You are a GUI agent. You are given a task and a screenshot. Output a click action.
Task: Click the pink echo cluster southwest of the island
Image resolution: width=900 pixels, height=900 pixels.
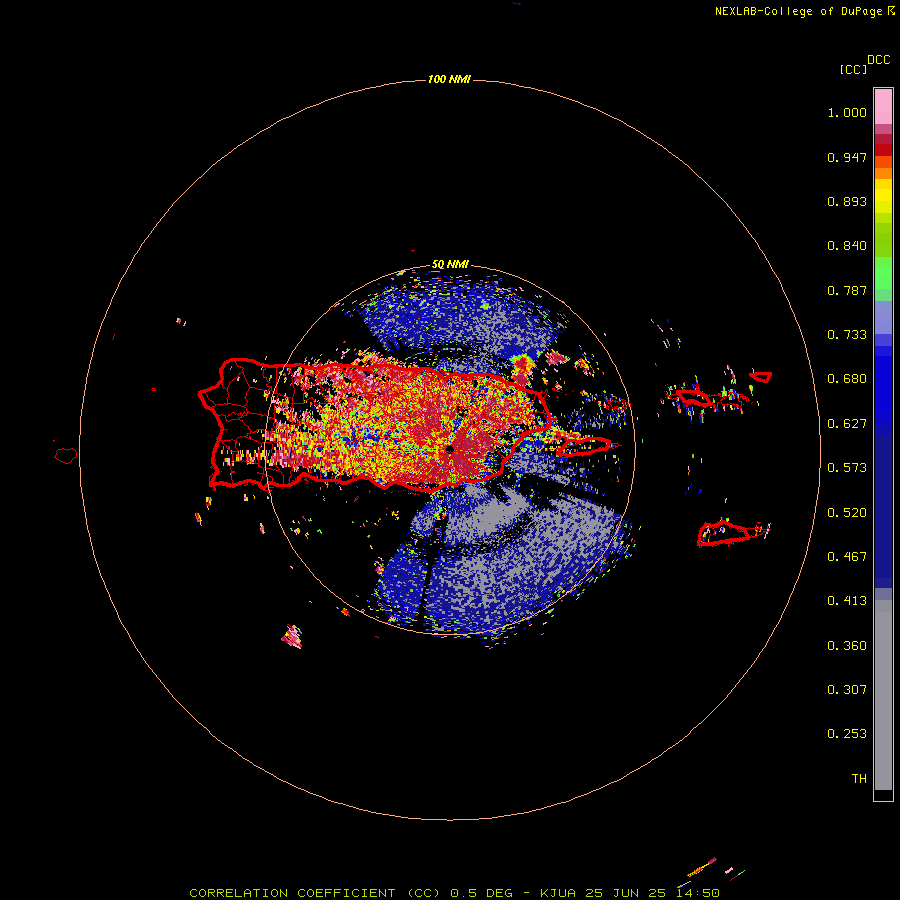coord(292,637)
